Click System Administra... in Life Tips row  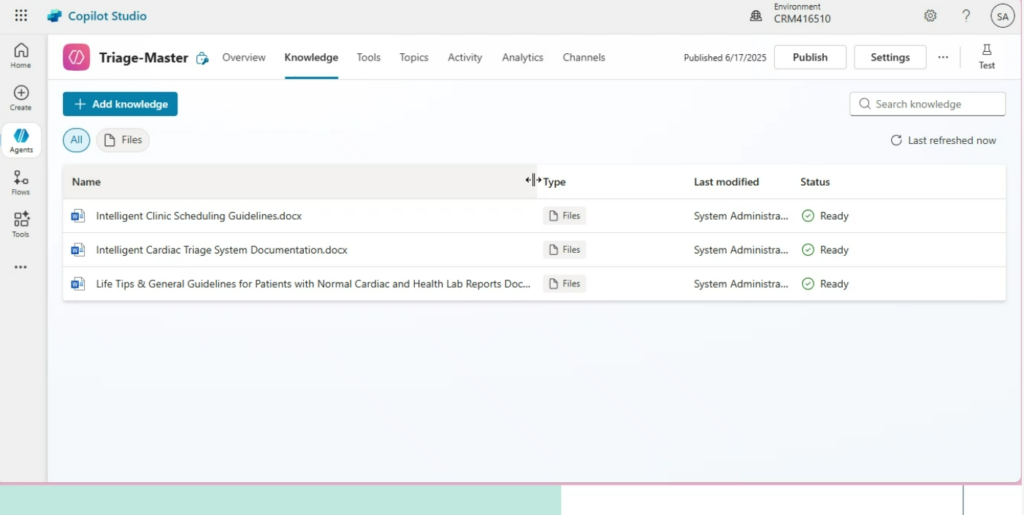[x=741, y=284]
